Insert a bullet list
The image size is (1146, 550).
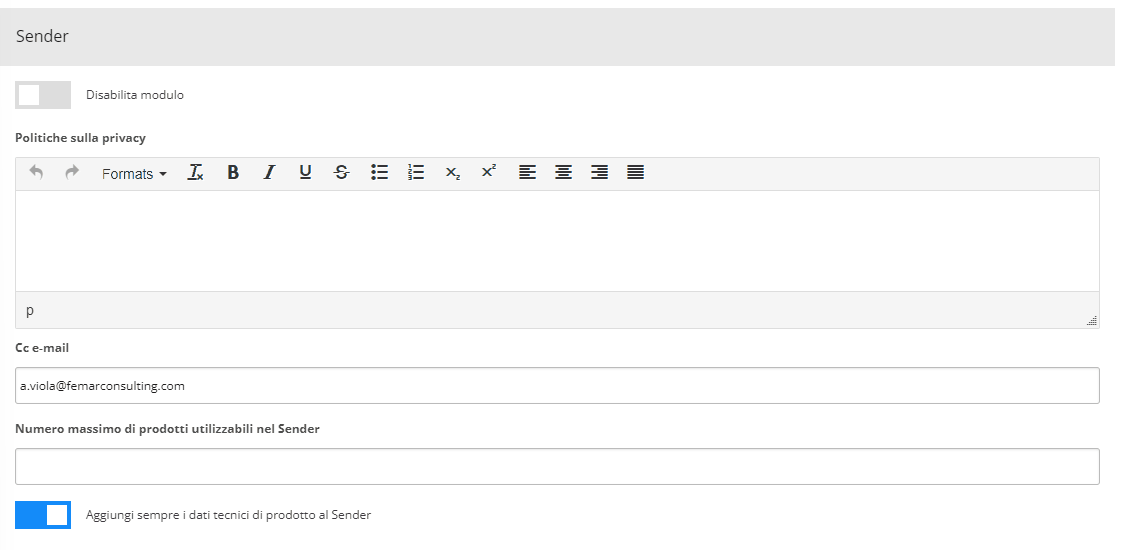(x=379, y=173)
